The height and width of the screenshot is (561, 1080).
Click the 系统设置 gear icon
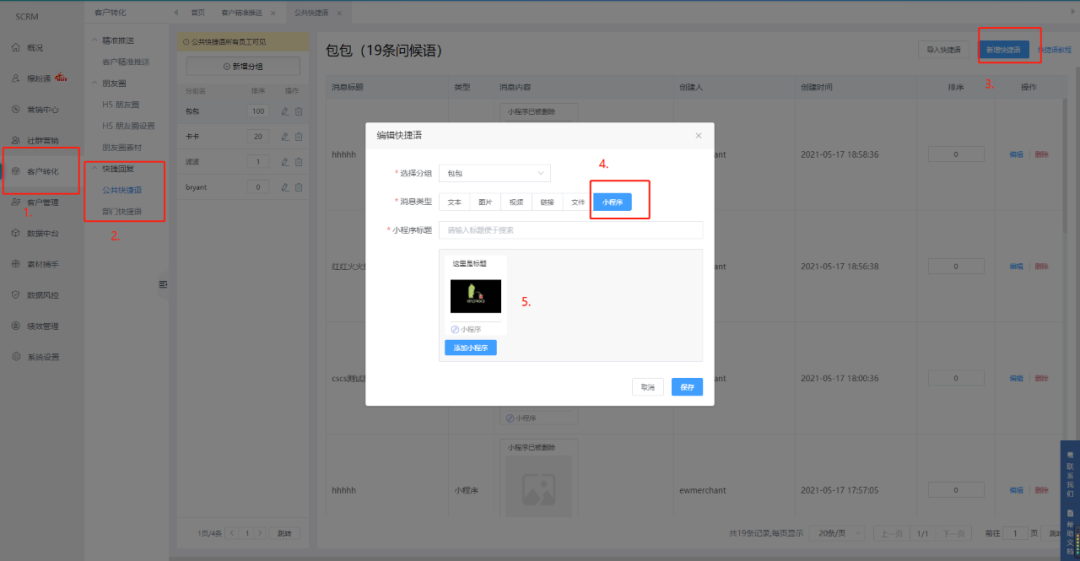click(16, 357)
